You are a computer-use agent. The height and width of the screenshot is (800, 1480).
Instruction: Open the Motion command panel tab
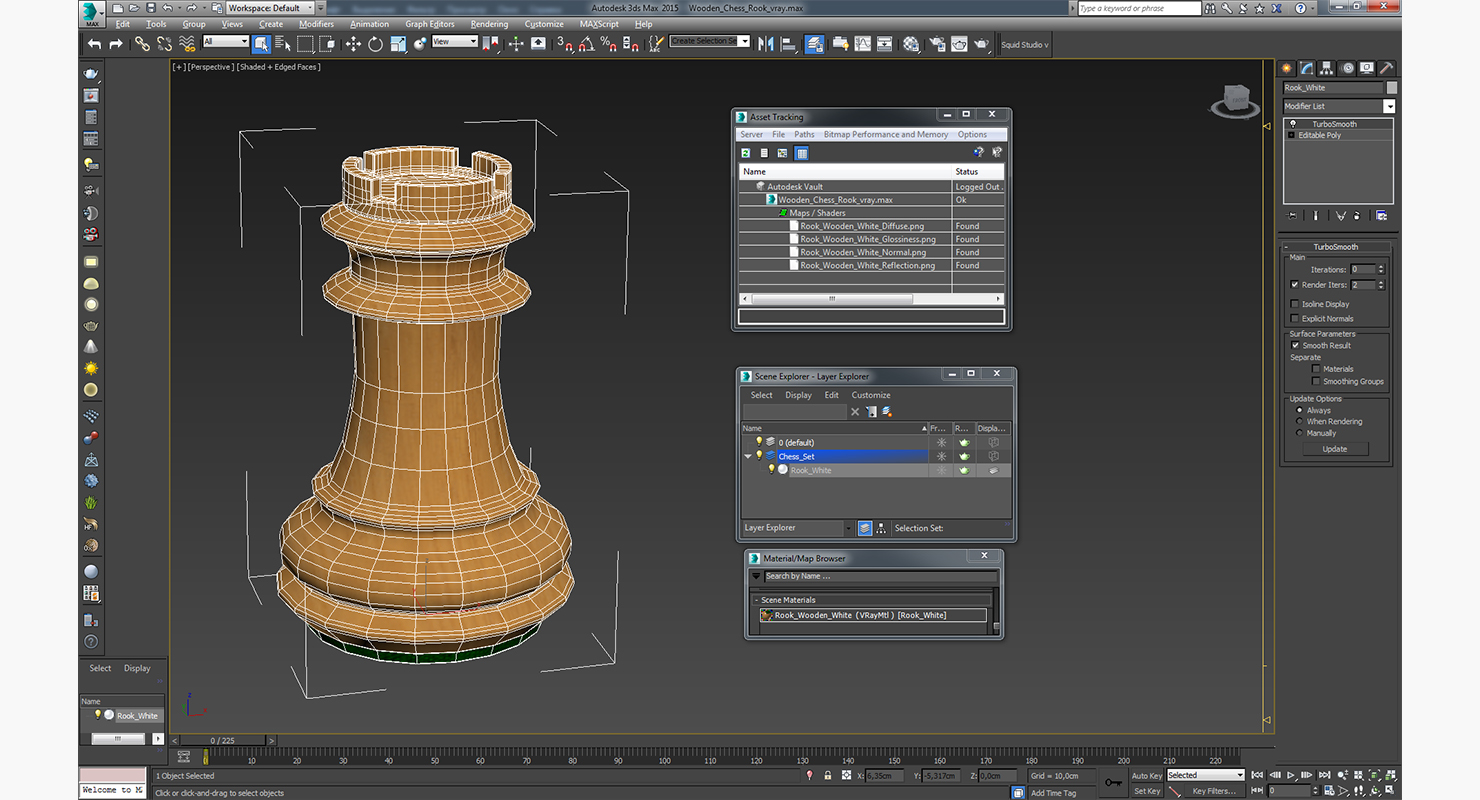(1348, 68)
